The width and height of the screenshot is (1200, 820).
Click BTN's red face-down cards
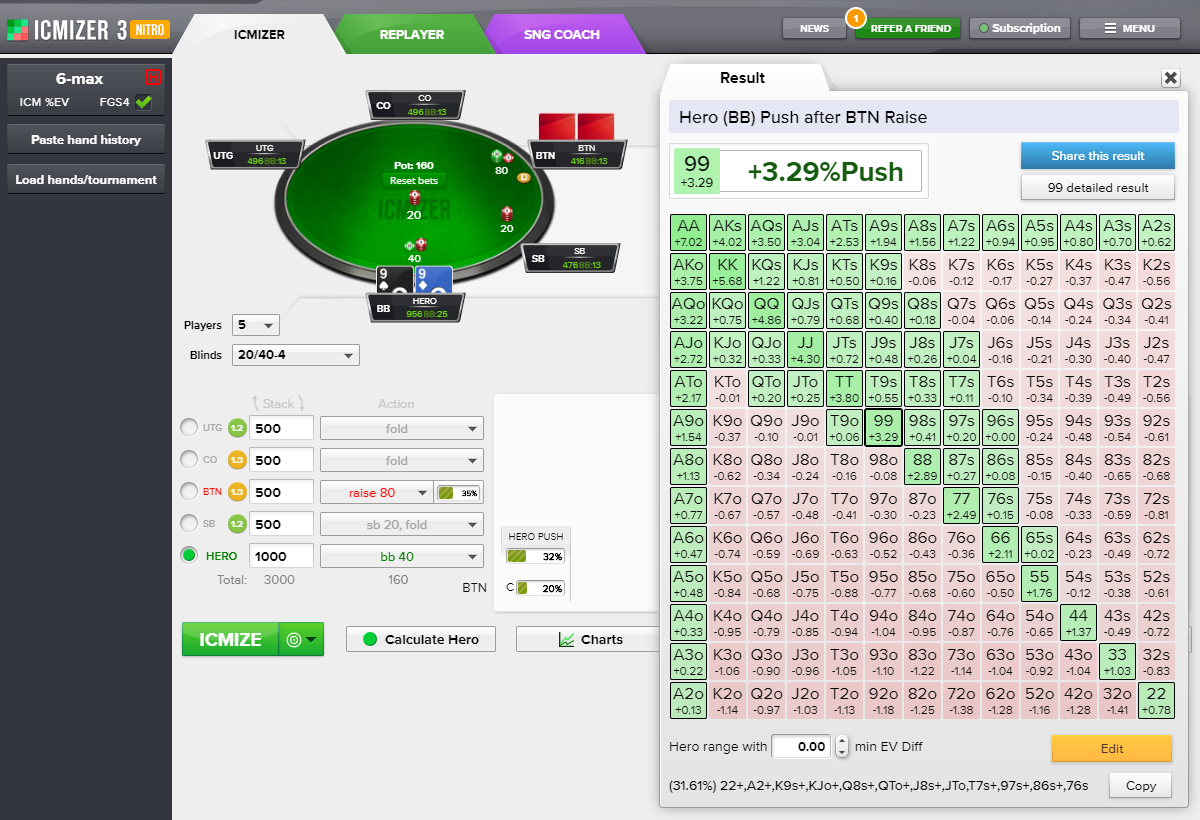[576, 126]
